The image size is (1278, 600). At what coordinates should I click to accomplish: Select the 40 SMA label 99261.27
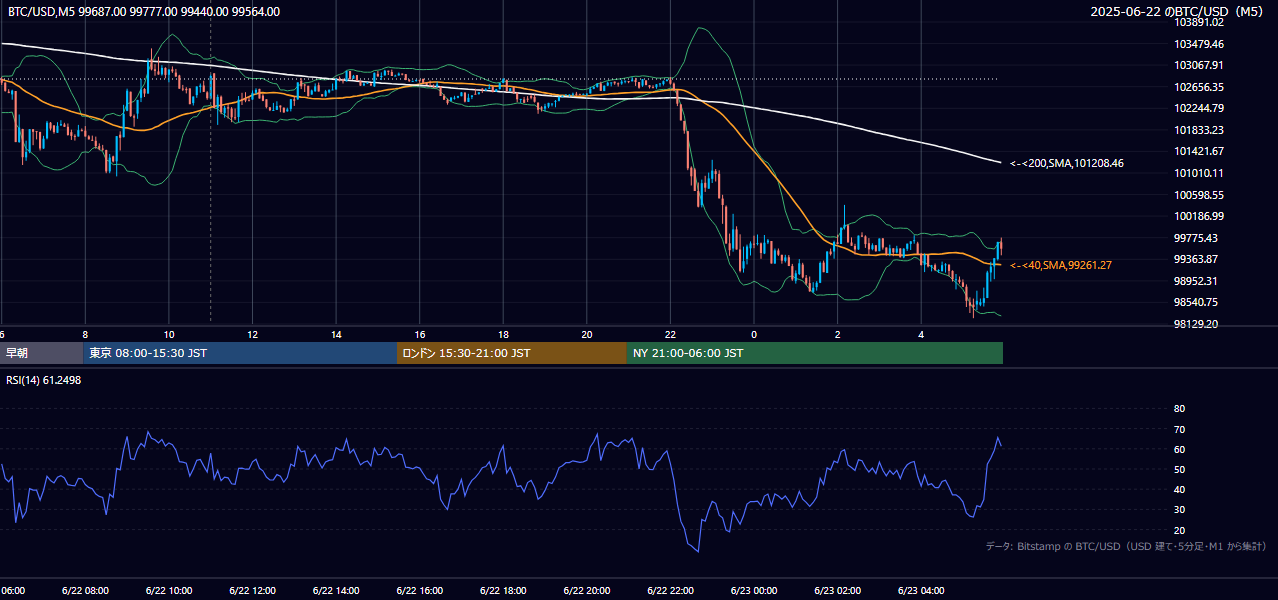(1061, 265)
